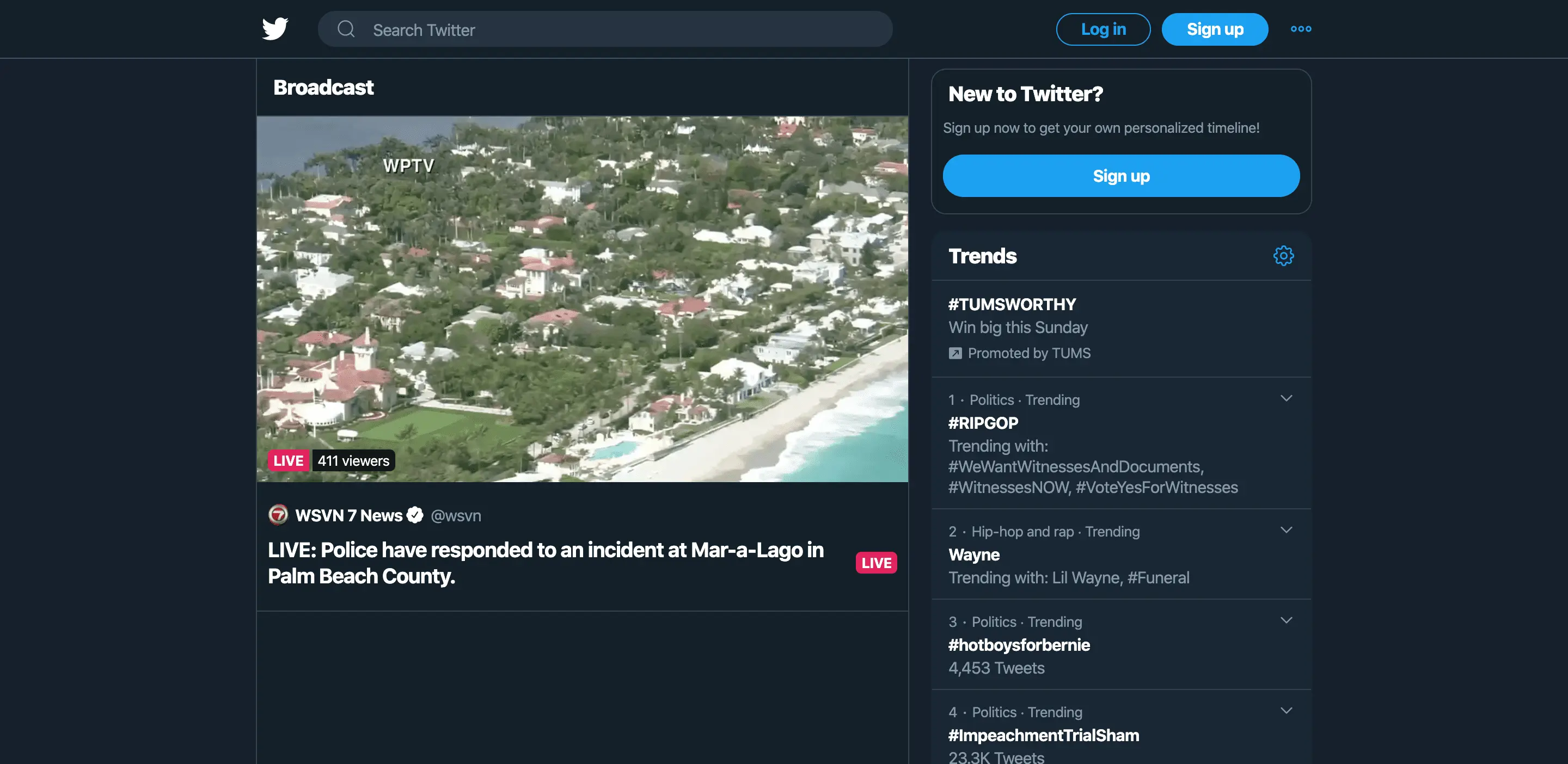Screen dimensions: 1568x764
Task: Expand options for #RIPGOP trend
Action: [x=1285, y=398]
